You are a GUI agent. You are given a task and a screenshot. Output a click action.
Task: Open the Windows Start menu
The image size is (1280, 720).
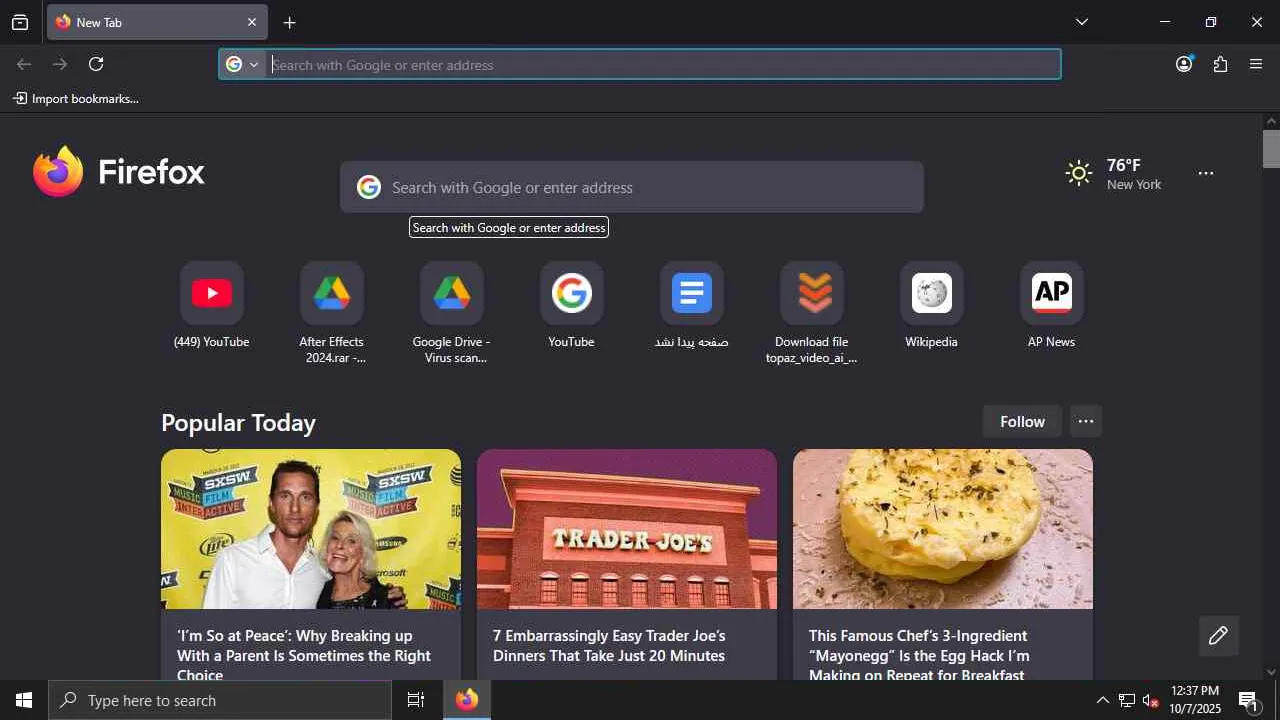(x=24, y=701)
